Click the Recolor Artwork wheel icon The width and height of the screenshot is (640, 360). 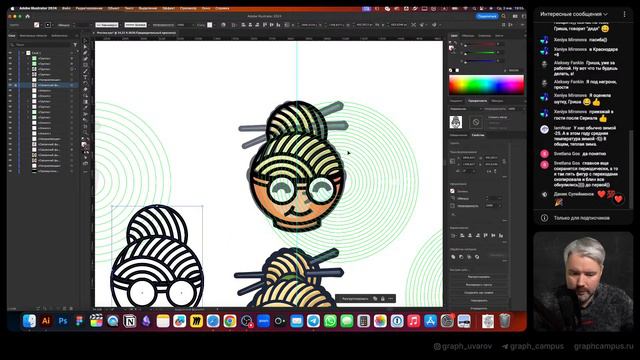pos(223,25)
